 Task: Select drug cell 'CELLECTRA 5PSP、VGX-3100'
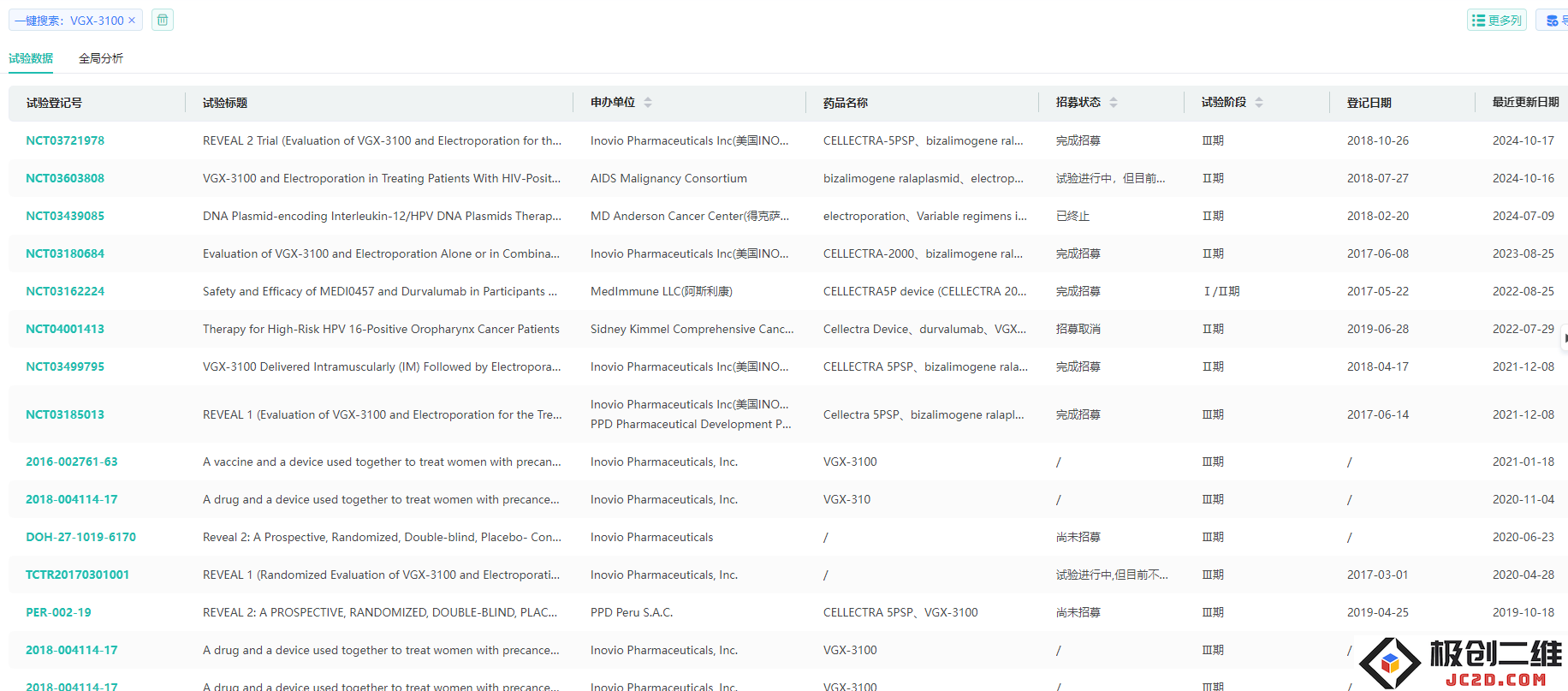[900, 612]
